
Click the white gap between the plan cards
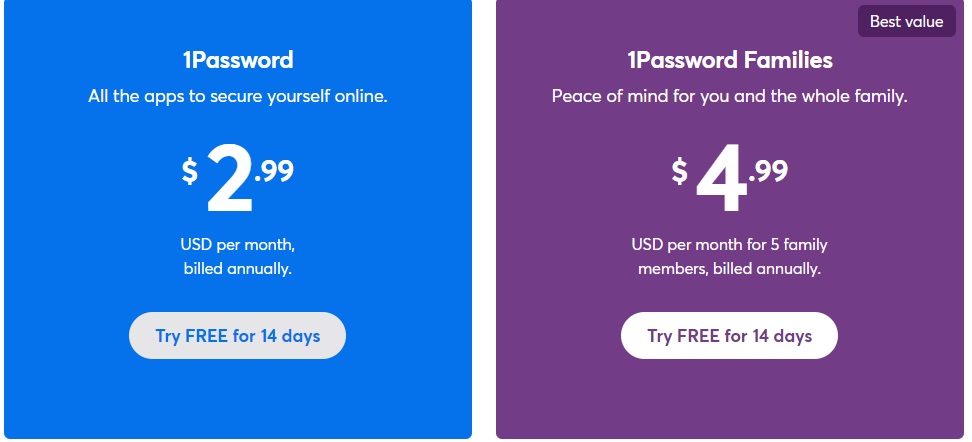[484, 220]
